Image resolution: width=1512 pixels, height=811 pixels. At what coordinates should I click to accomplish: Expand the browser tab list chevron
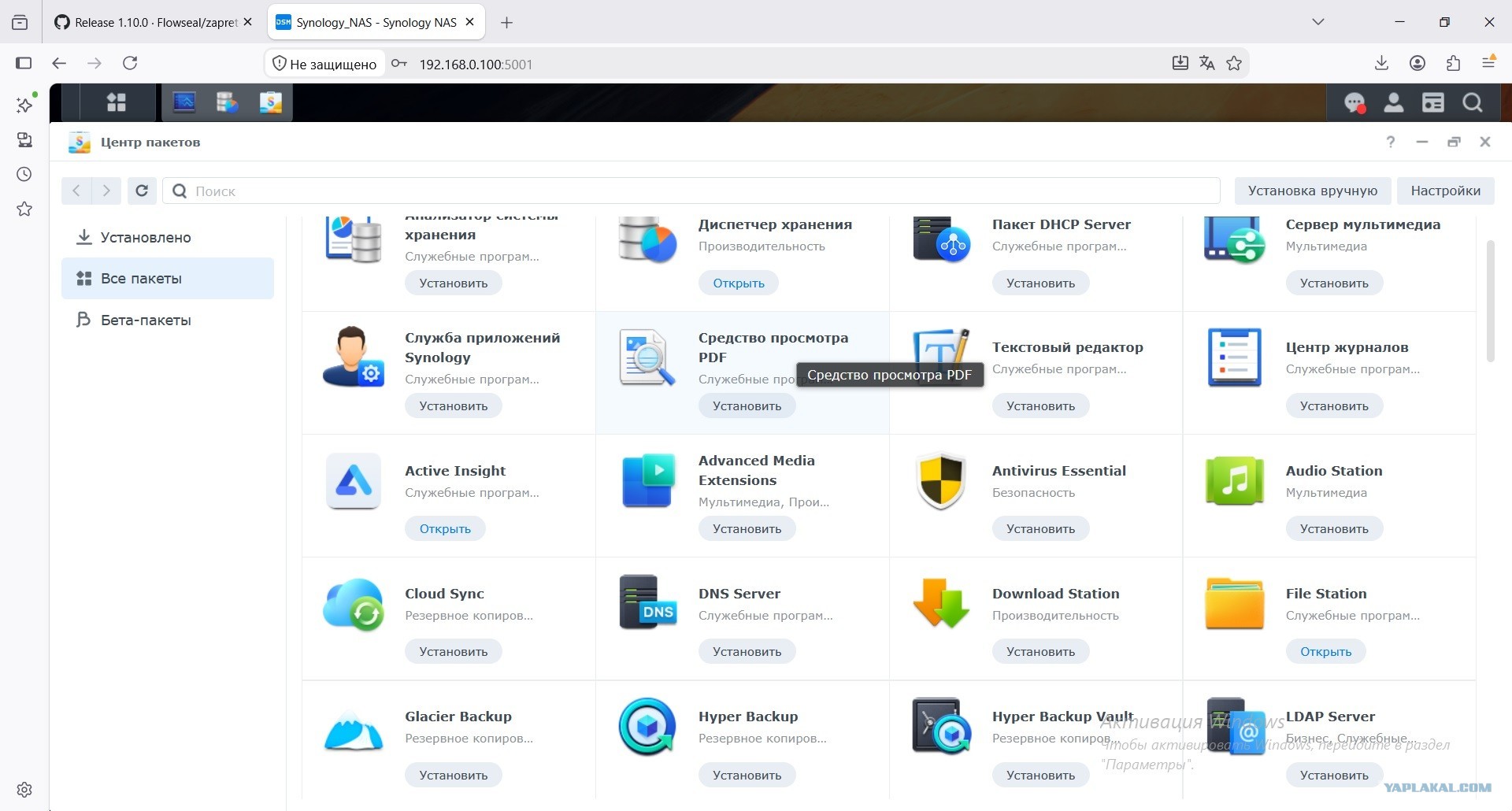[x=1318, y=22]
